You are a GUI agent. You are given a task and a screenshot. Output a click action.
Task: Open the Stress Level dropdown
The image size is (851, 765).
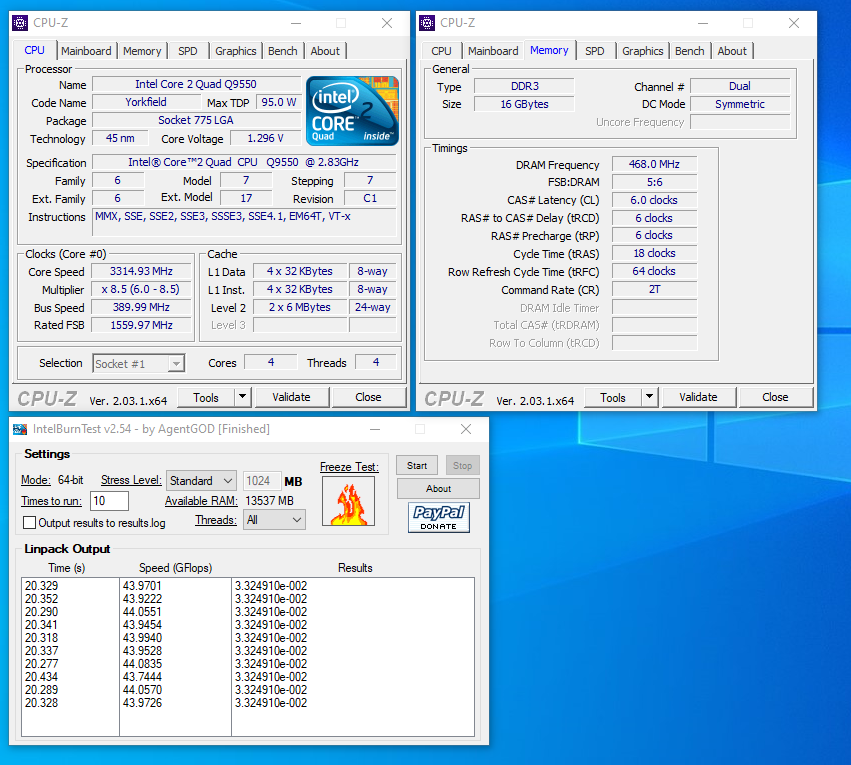201,481
